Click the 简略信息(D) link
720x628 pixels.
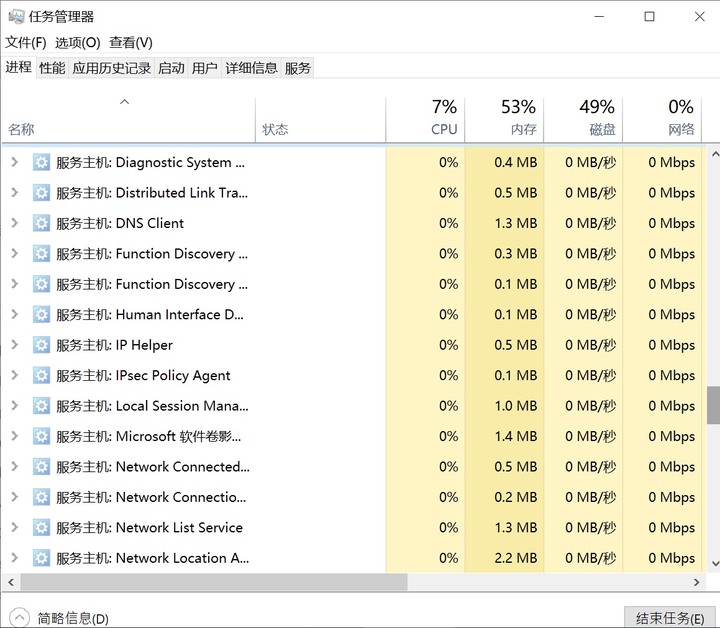click(x=73, y=618)
